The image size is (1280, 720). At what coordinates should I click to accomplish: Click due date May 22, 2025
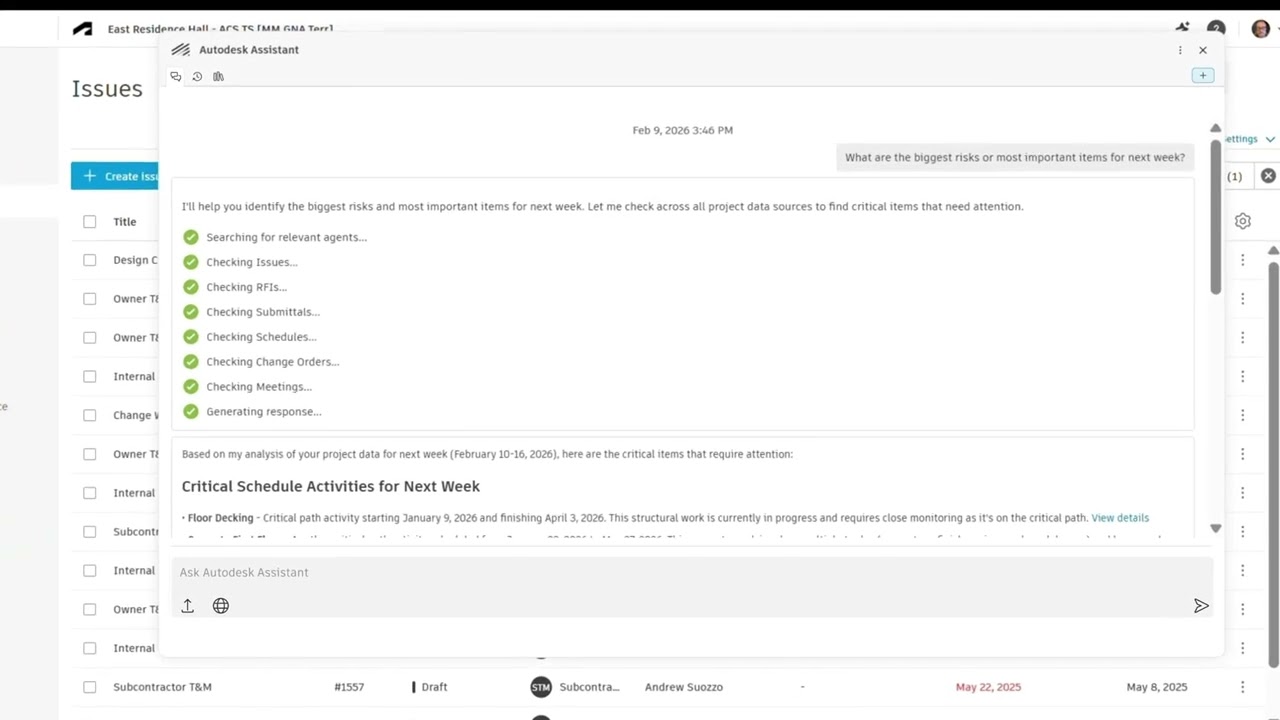pyautogui.click(x=988, y=687)
